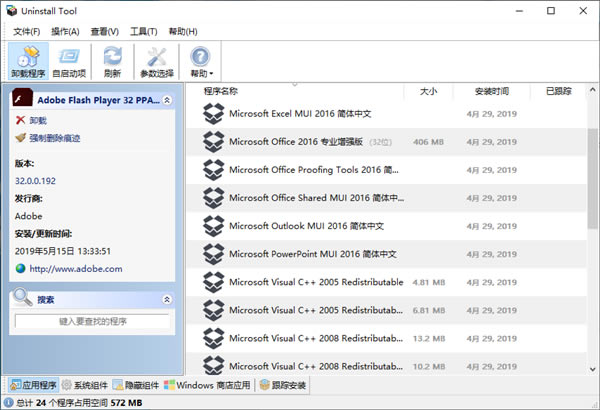The width and height of the screenshot is (600, 410).
Task: Open the 工具(T) menu
Action: point(144,32)
